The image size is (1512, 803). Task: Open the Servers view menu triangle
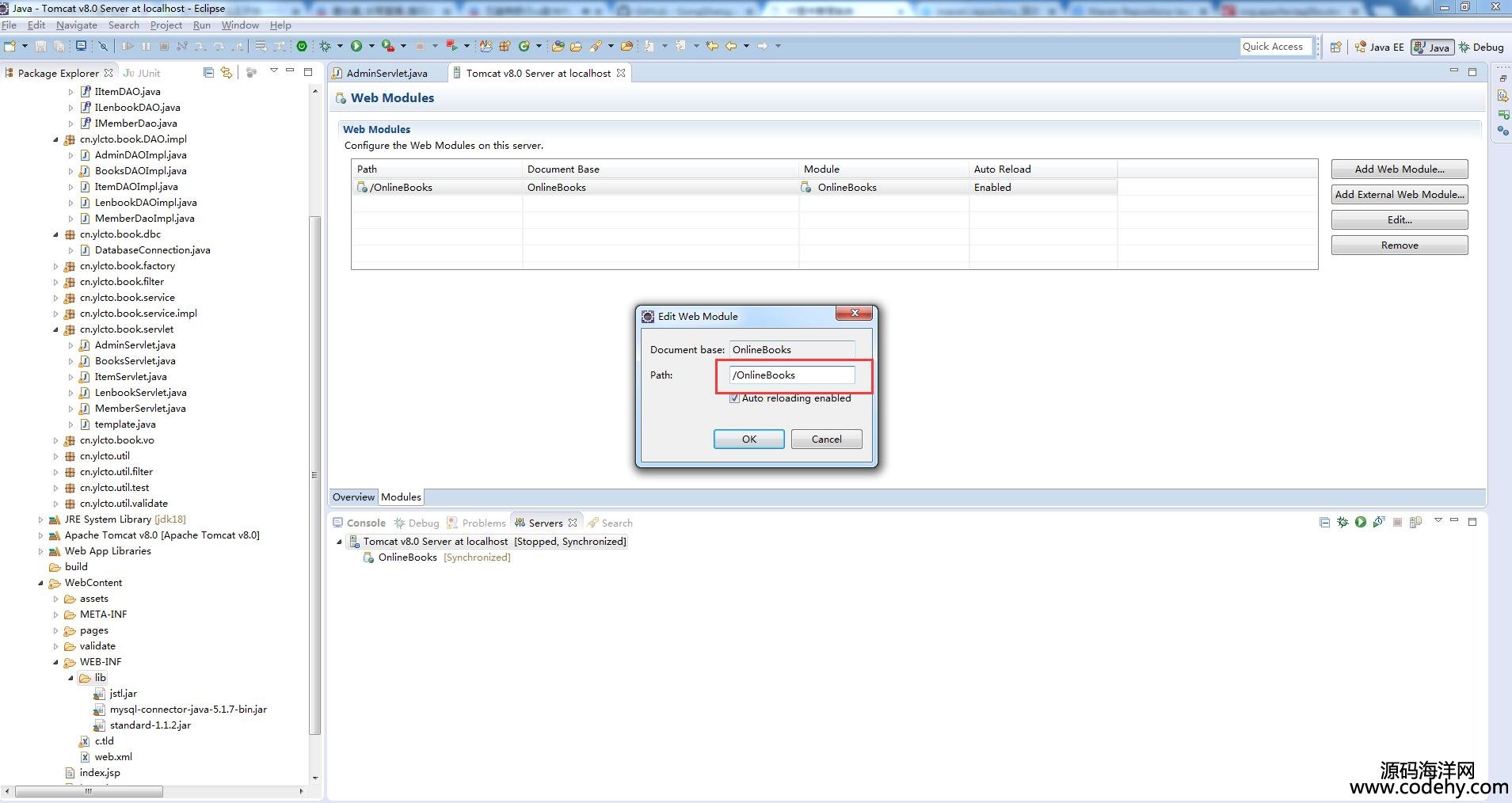pyautogui.click(x=1438, y=520)
